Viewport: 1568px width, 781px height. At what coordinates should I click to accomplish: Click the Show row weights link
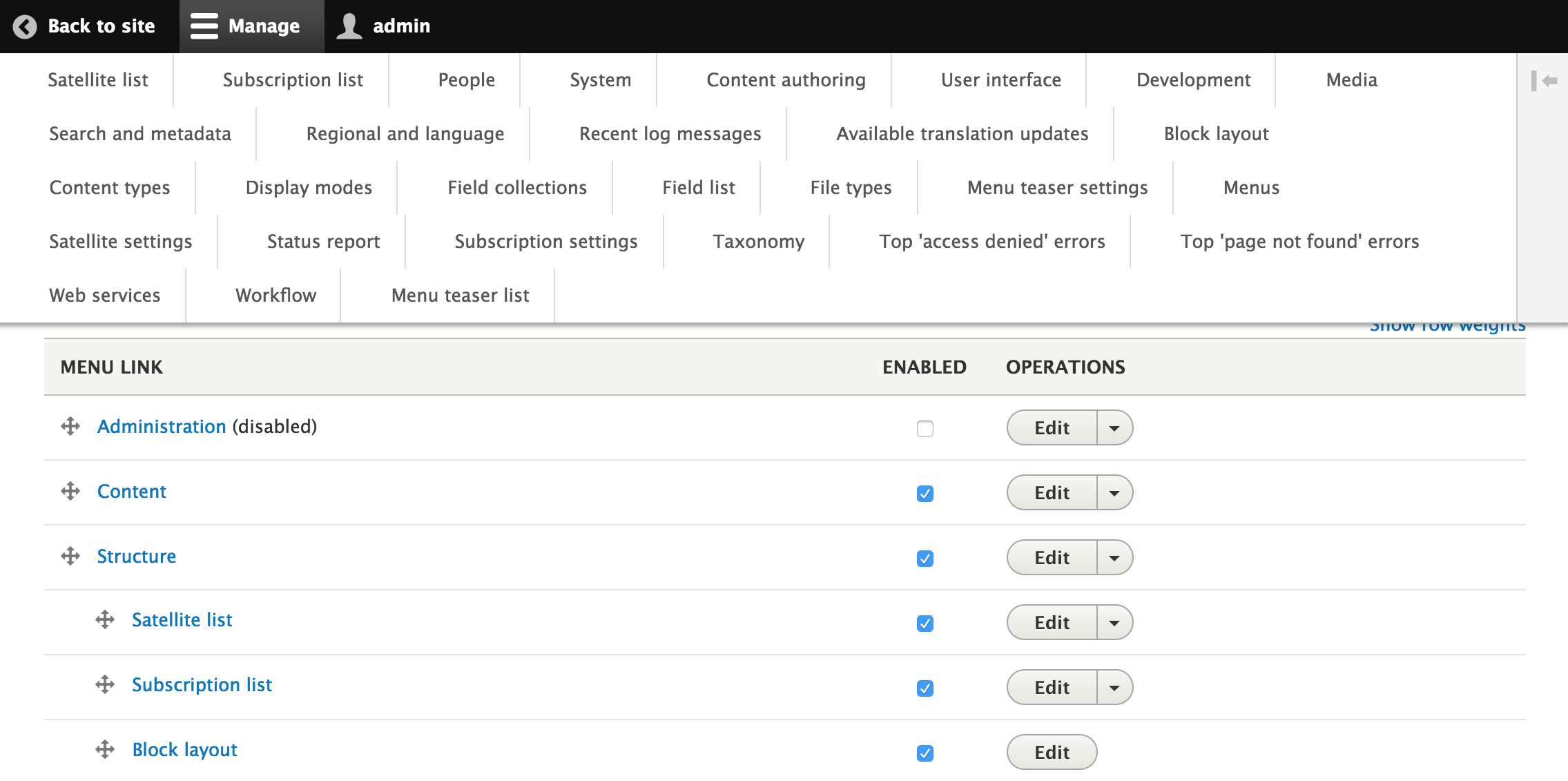coord(1447,327)
